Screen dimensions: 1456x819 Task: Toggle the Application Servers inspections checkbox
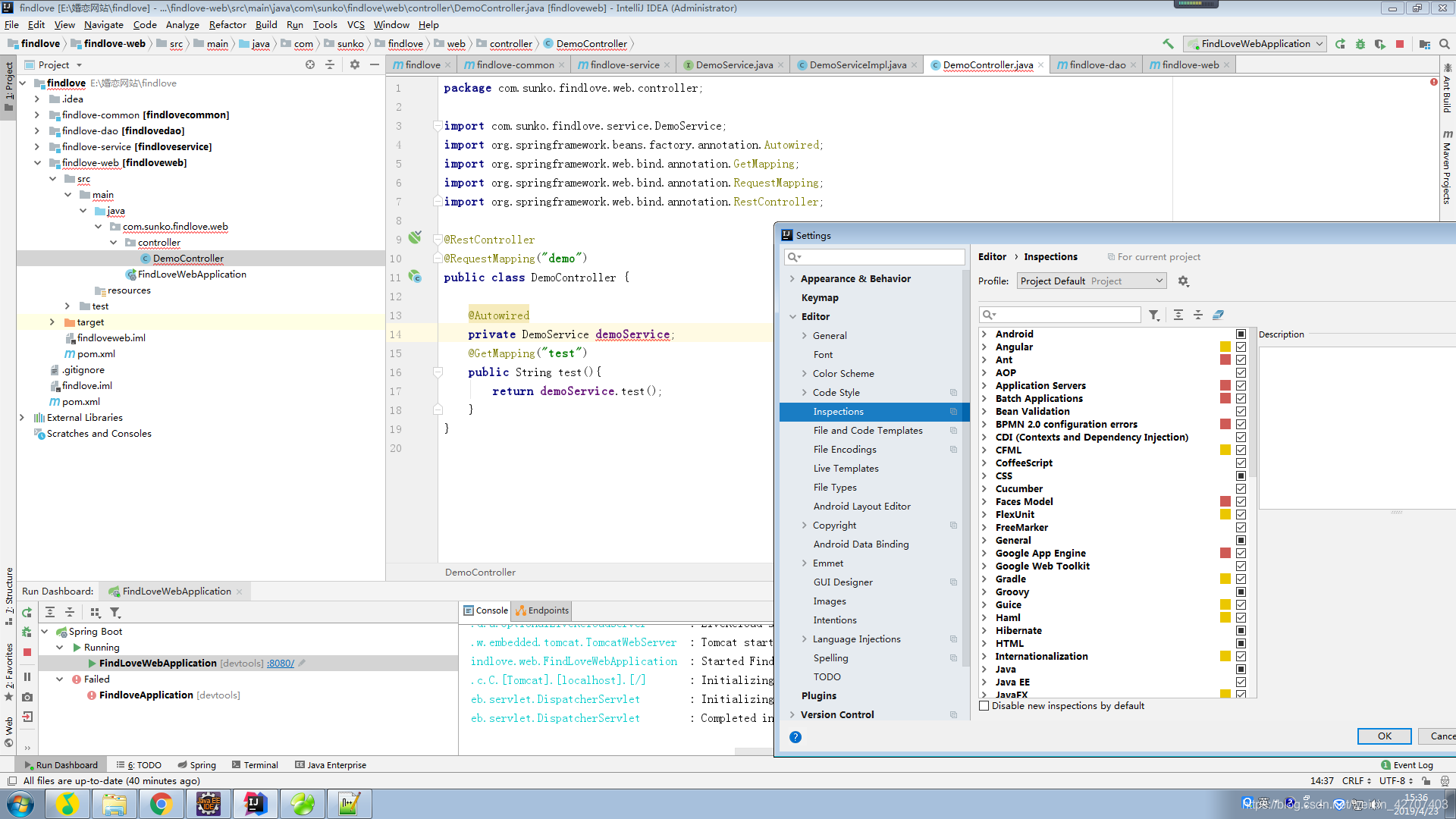1241,386
